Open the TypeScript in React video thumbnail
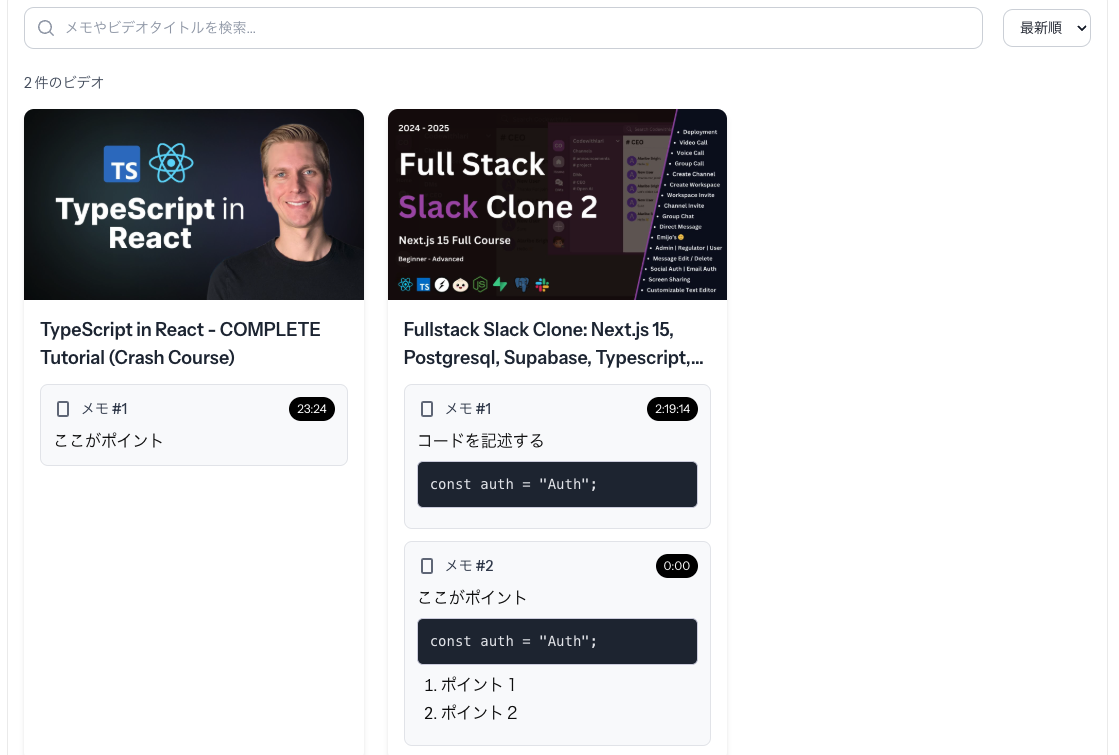Image resolution: width=1119 pixels, height=755 pixels. 194,204
